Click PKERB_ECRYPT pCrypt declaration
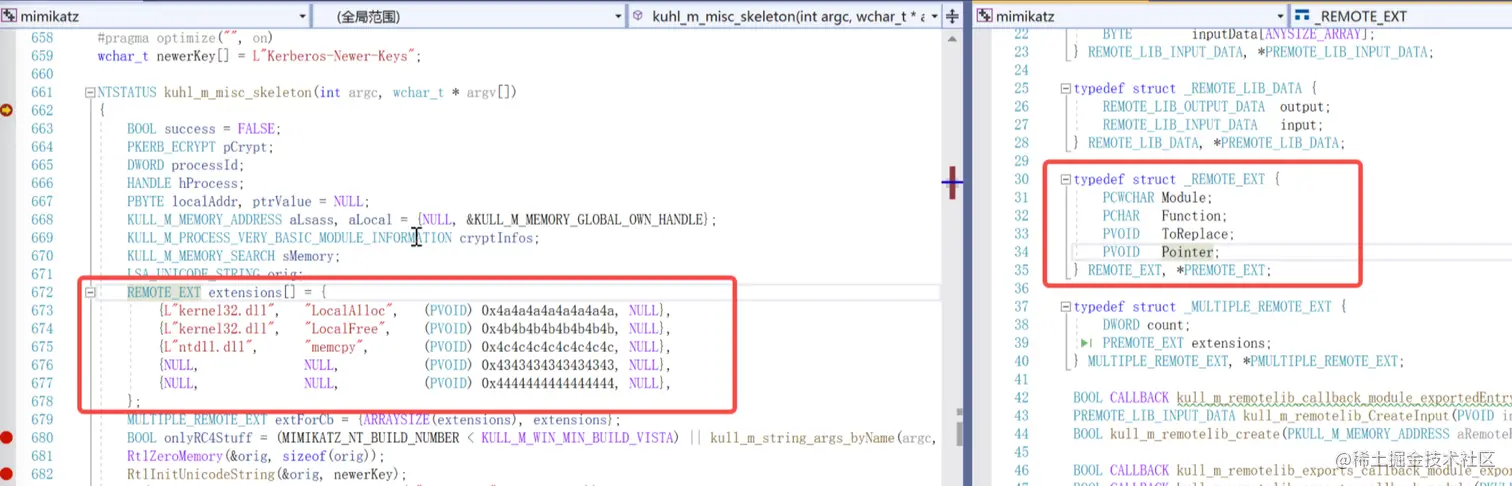The width and height of the screenshot is (1512, 486). (200, 147)
